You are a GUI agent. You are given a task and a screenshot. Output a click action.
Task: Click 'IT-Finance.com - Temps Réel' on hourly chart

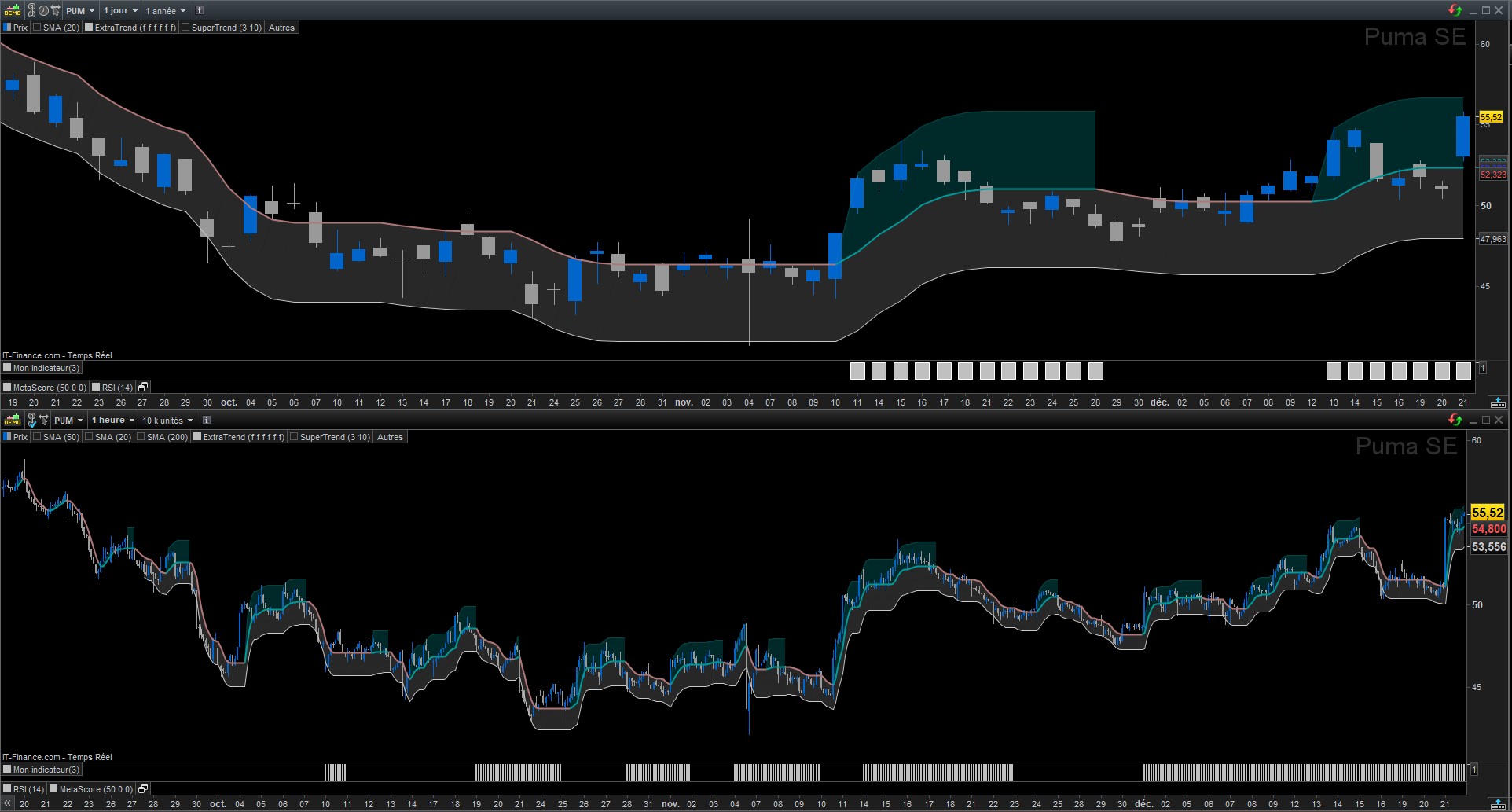point(57,757)
